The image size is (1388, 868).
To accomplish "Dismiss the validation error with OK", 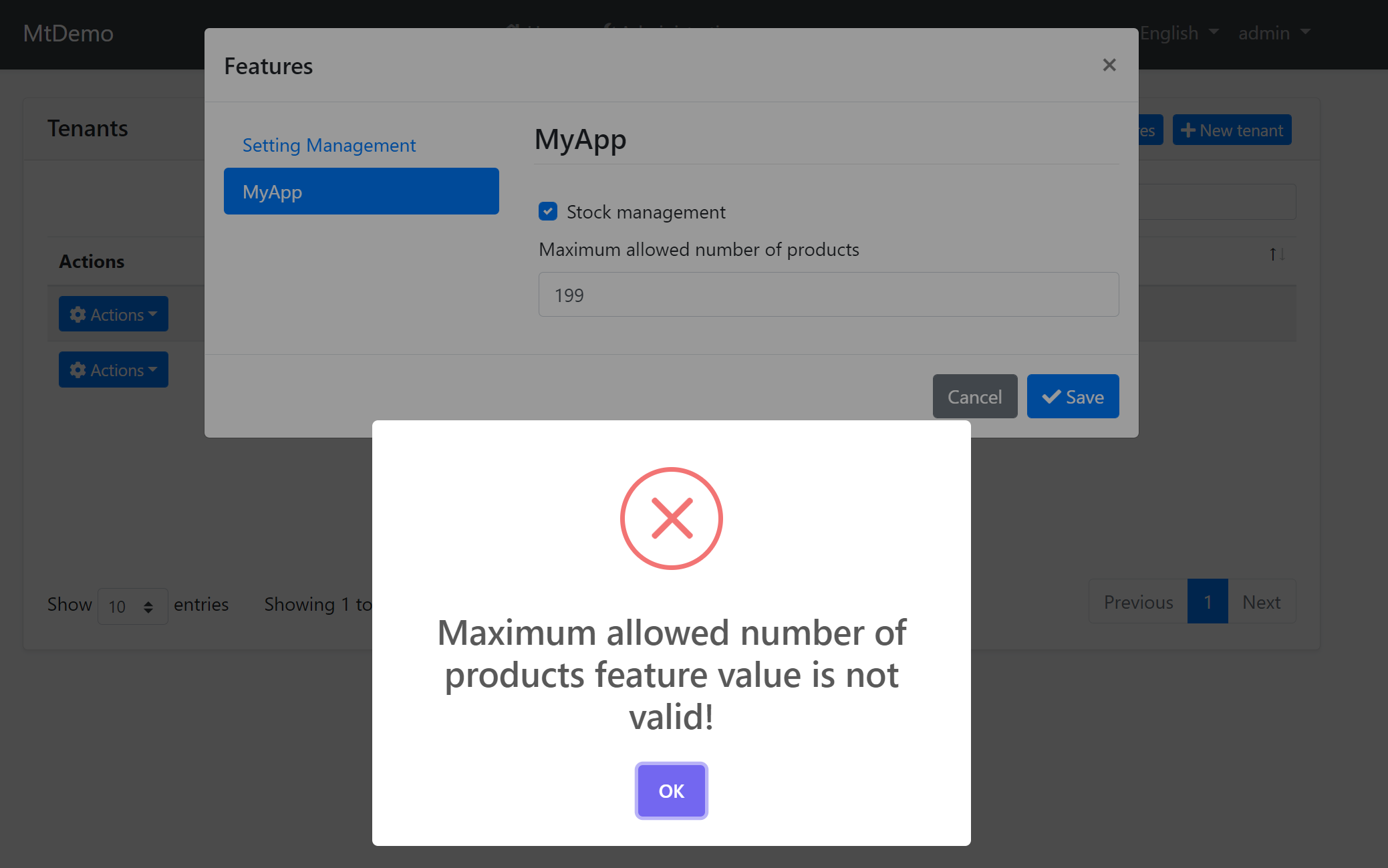I will coord(671,790).
